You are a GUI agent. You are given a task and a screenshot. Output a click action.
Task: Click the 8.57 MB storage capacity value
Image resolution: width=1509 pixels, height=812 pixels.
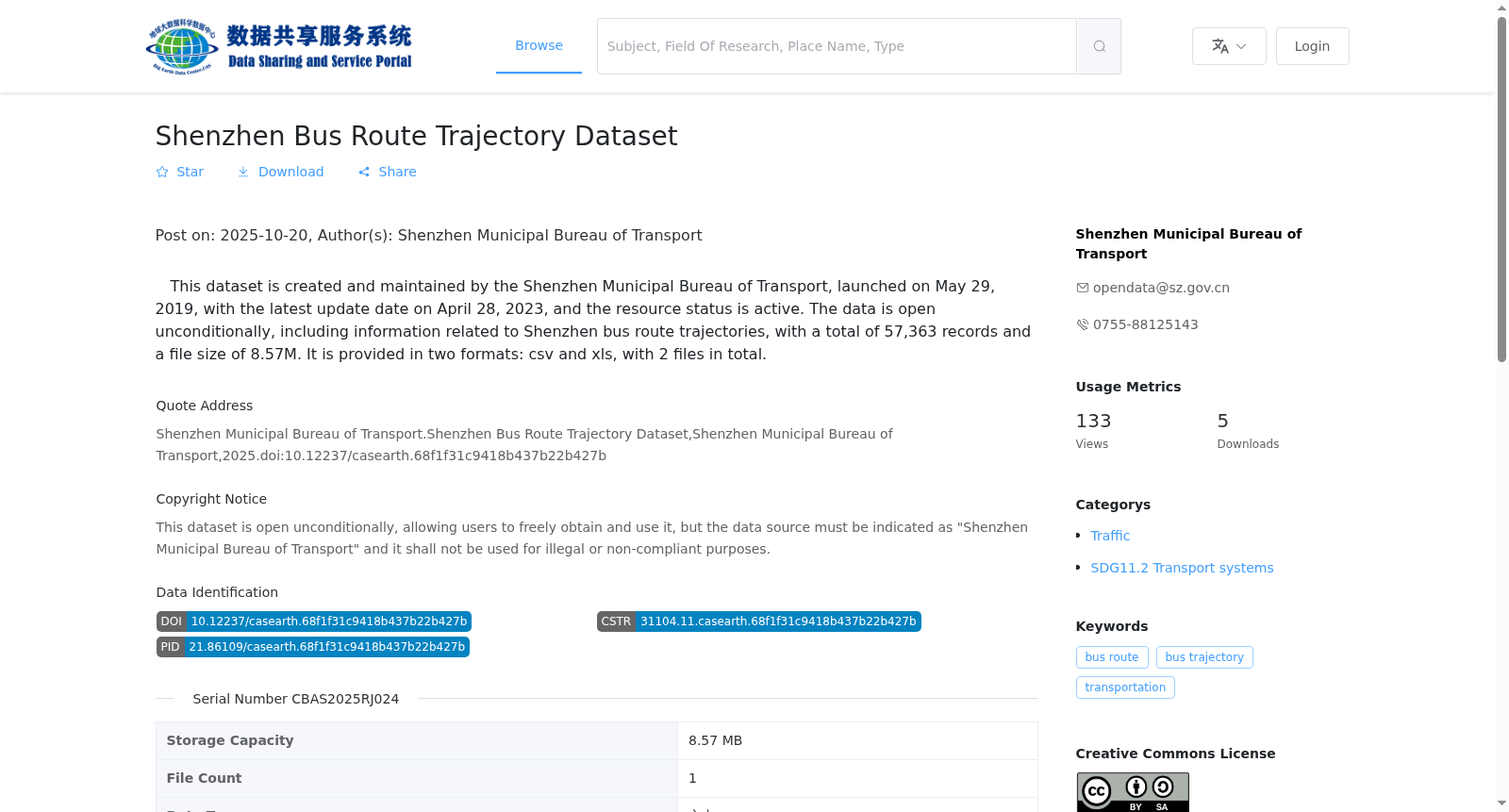click(x=715, y=740)
